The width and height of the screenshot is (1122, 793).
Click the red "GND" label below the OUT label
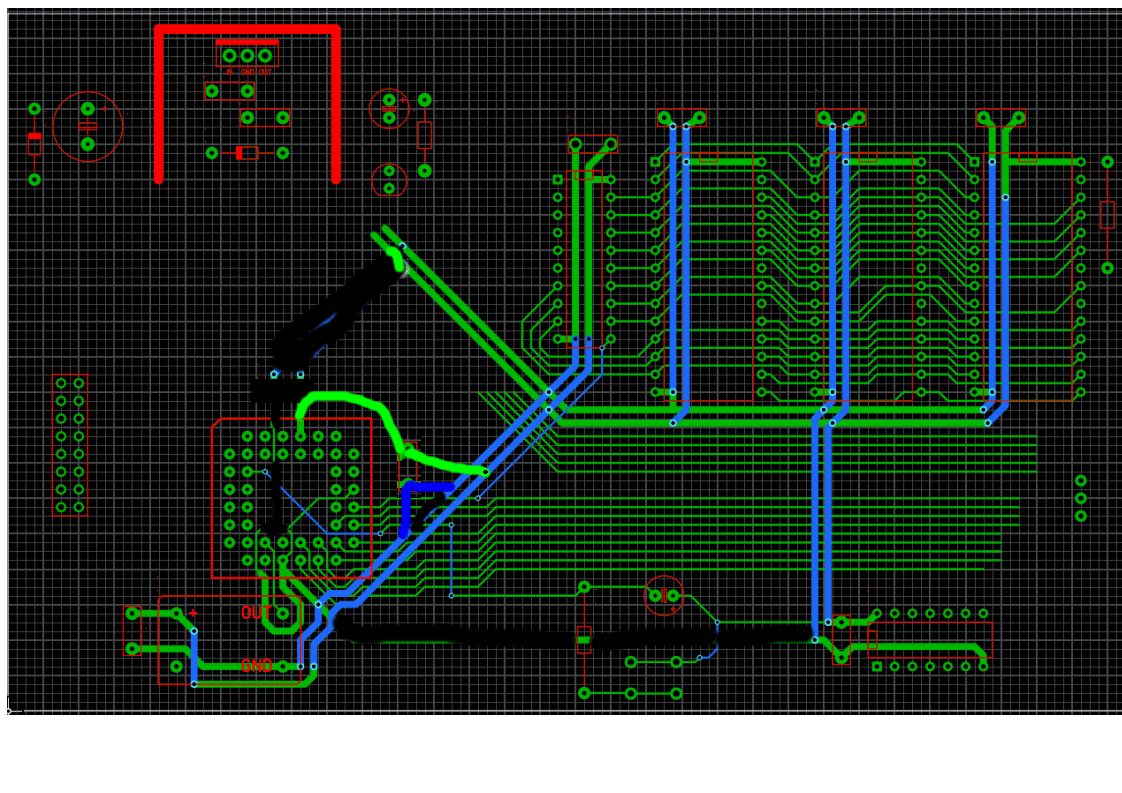[256, 666]
